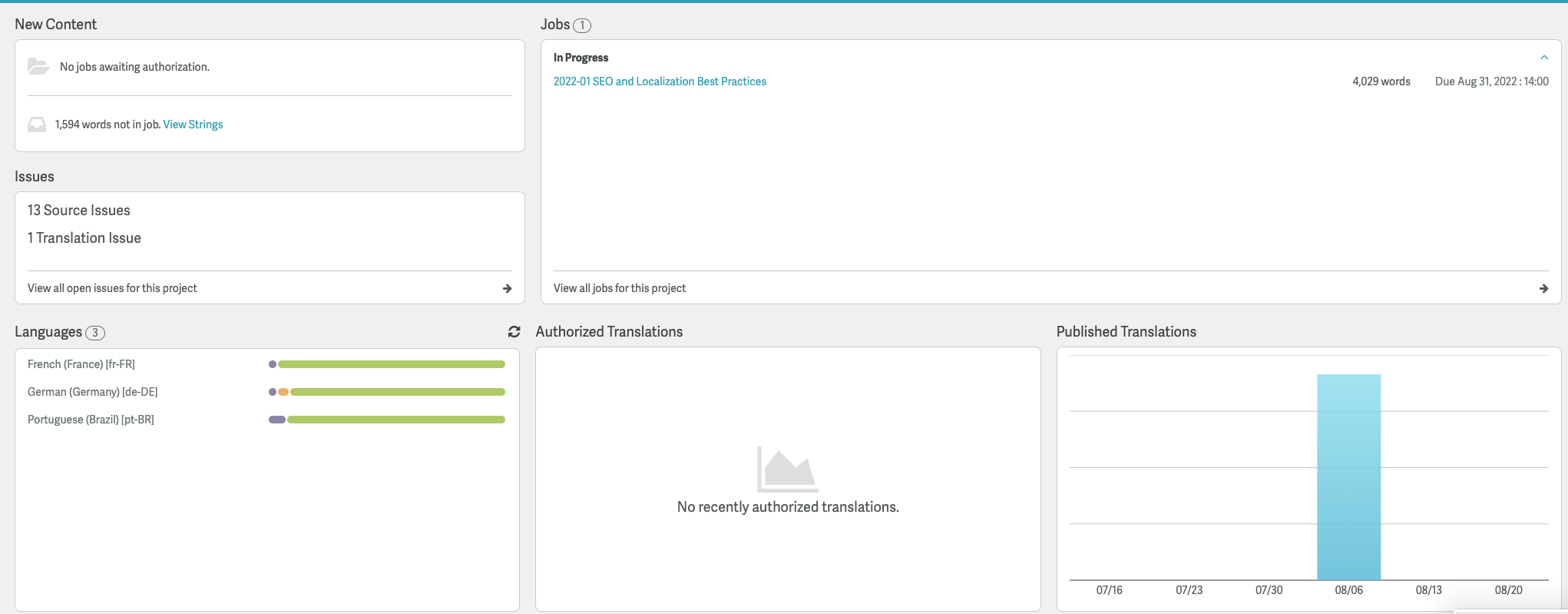1568x614 pixels.
Task: Select Portuguese (Brazil) [pt-BR] language row
Action: 91,420
